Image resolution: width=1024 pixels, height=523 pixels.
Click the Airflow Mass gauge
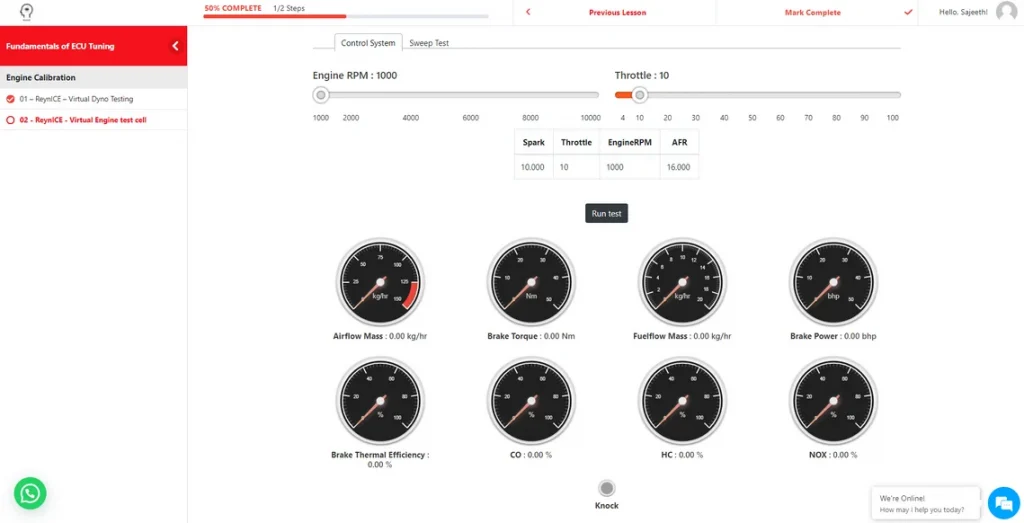[x=380, y=282]
